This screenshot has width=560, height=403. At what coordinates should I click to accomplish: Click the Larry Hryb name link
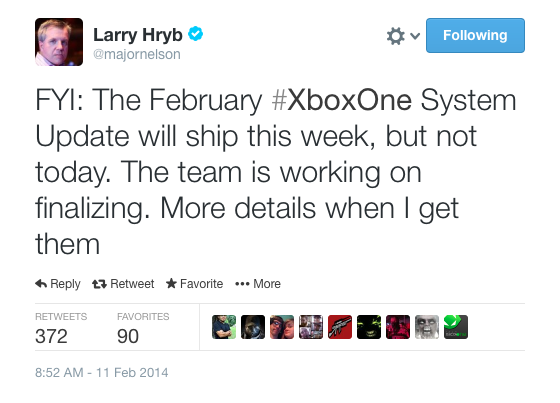click(x=138, y=35)
